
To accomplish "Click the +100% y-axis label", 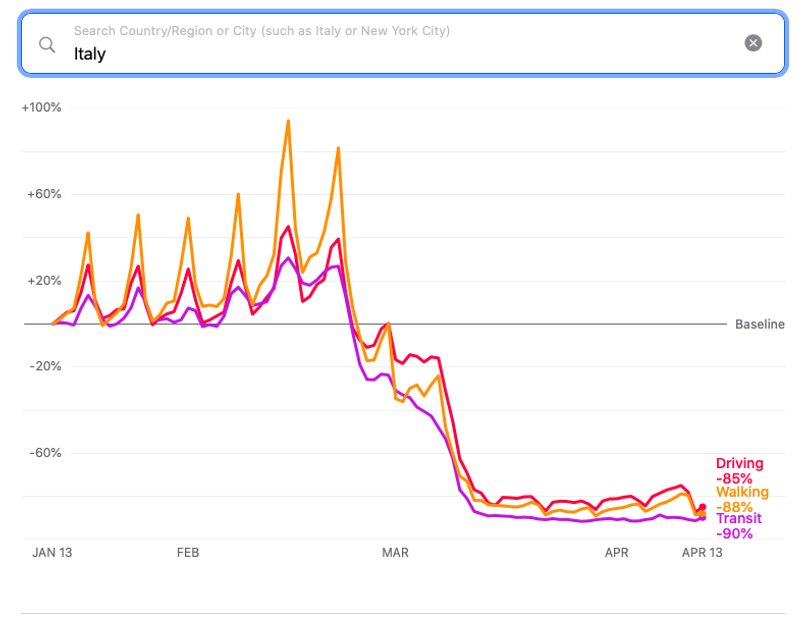I will [x=42, y=107].
